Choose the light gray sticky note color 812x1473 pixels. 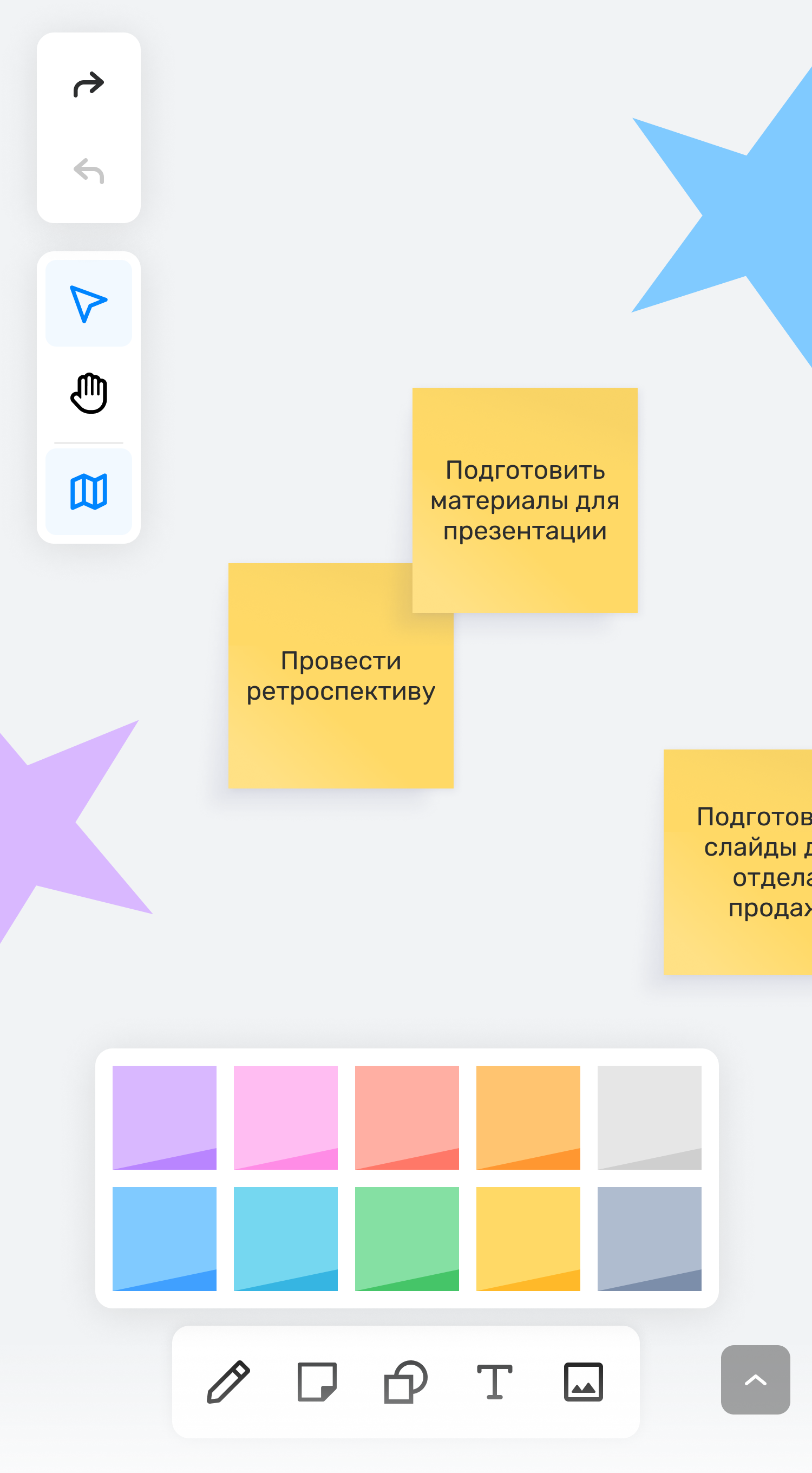click(x=649, y=1117)
